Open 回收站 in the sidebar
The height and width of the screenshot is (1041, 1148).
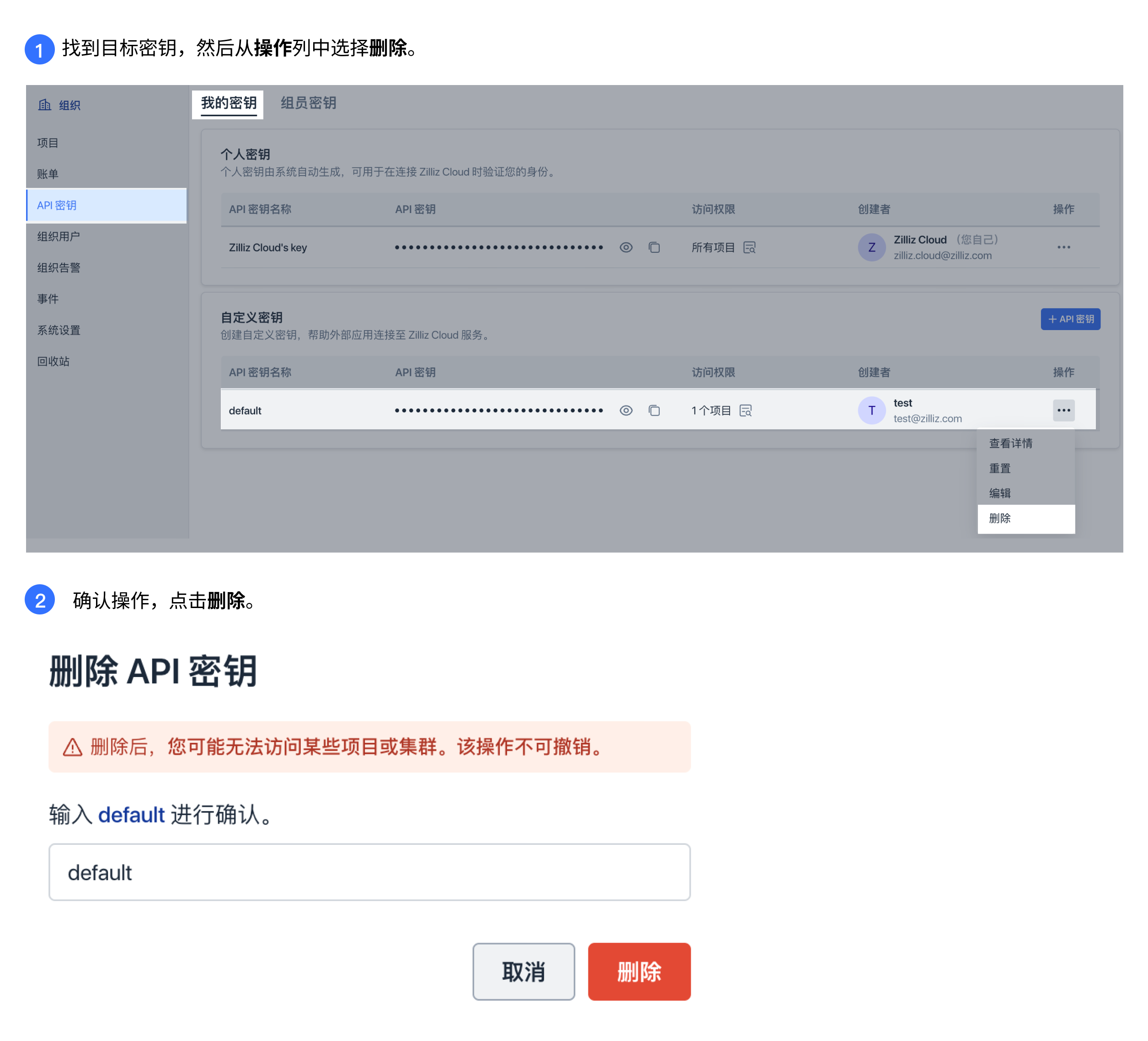(x=53, y=361)
